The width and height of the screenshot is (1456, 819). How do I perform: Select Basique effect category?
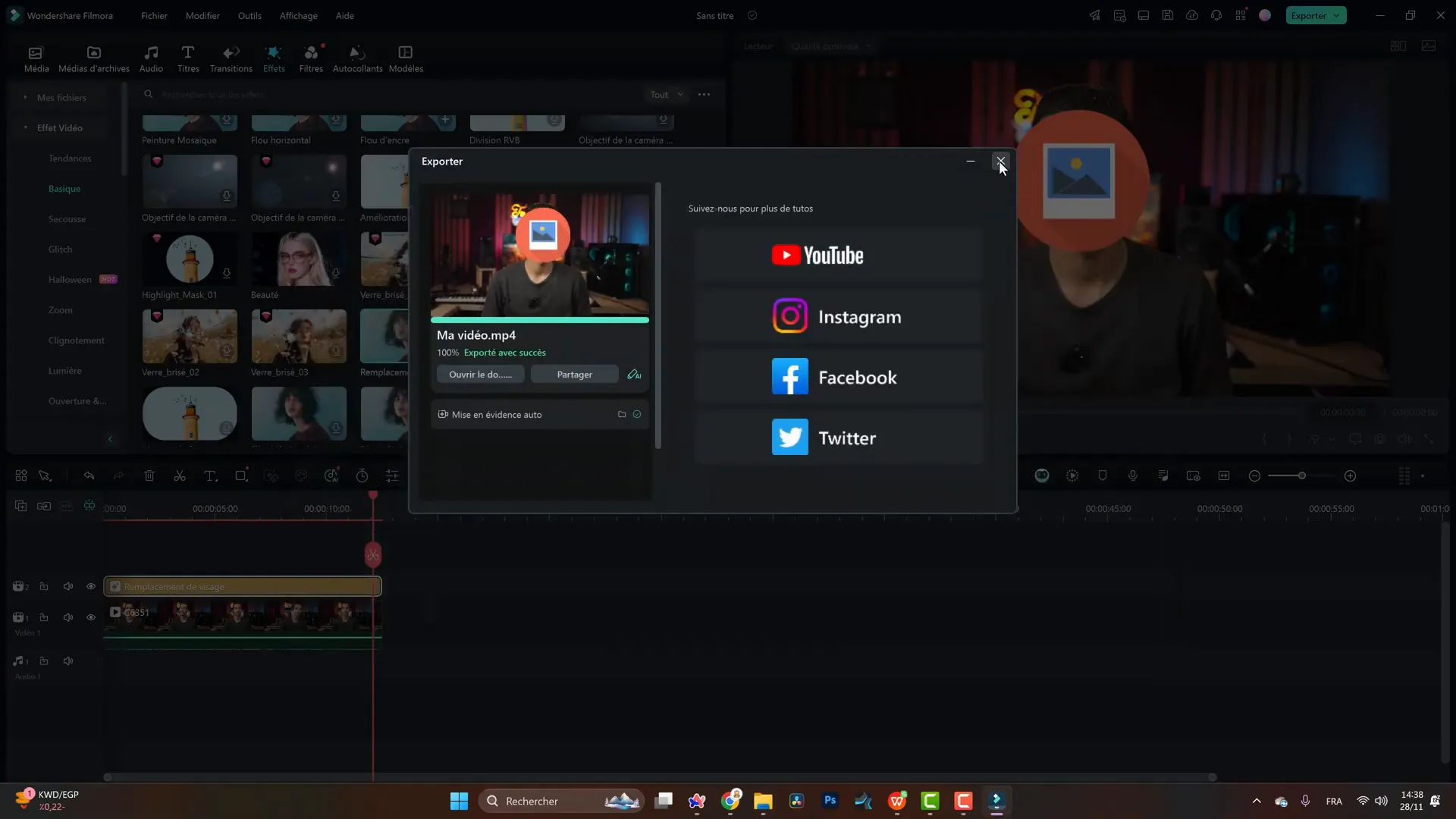pyautogui.click(x=63, y=188)
